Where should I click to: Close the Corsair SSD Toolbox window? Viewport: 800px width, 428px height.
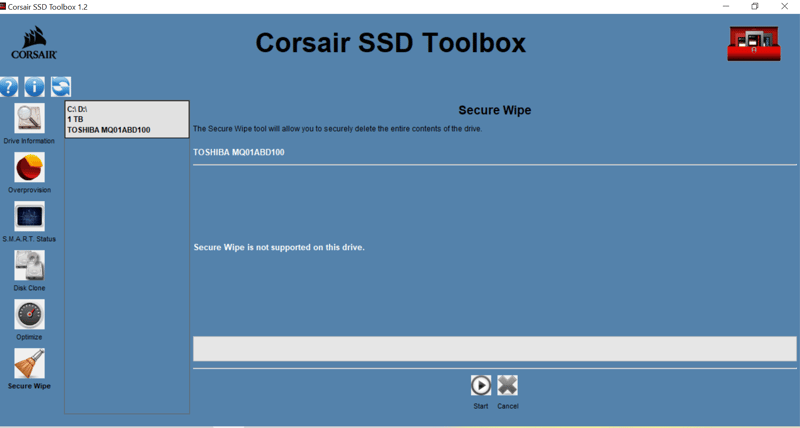click(x=785, y=7)
